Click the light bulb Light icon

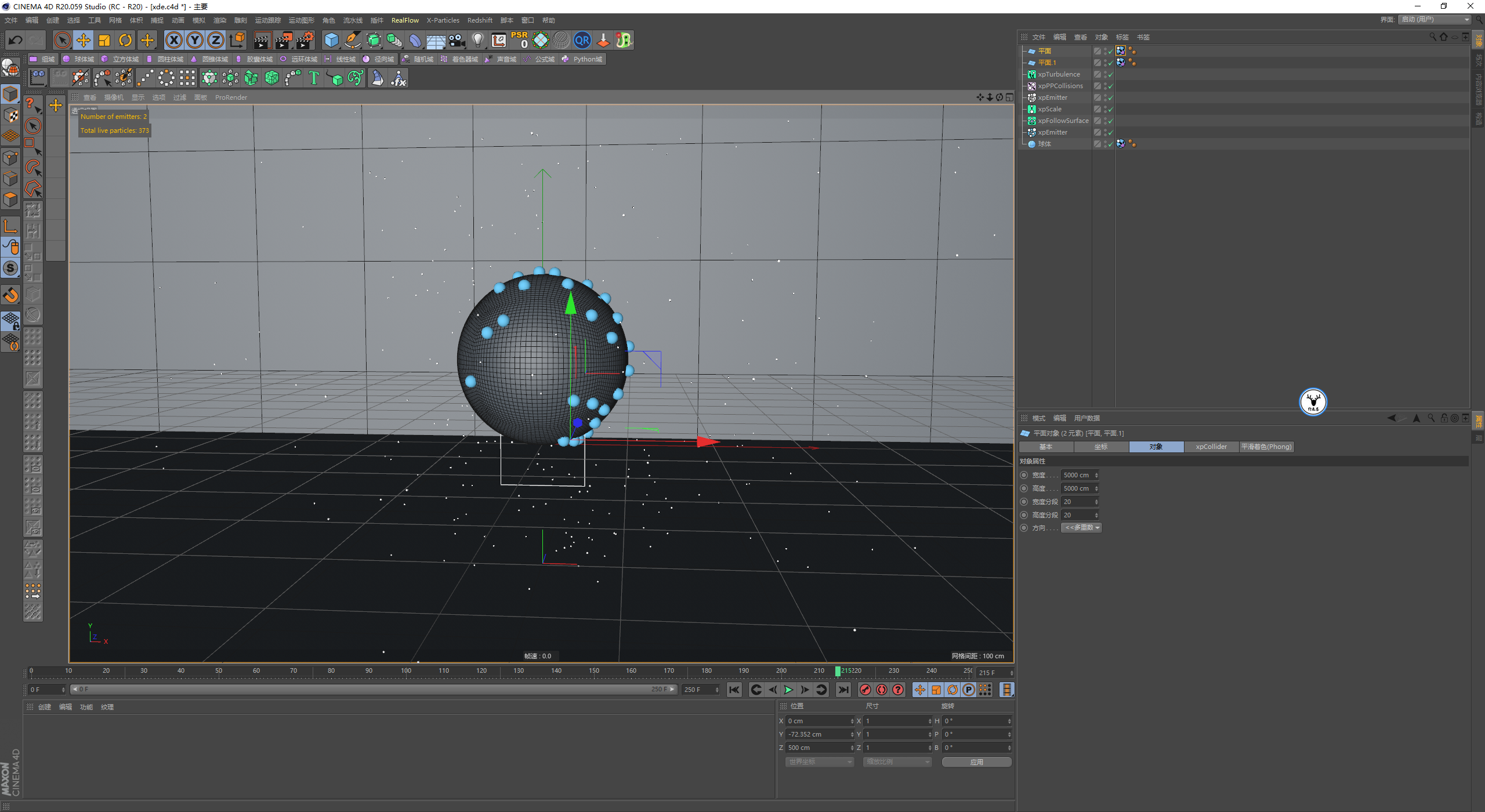[477, 40]
